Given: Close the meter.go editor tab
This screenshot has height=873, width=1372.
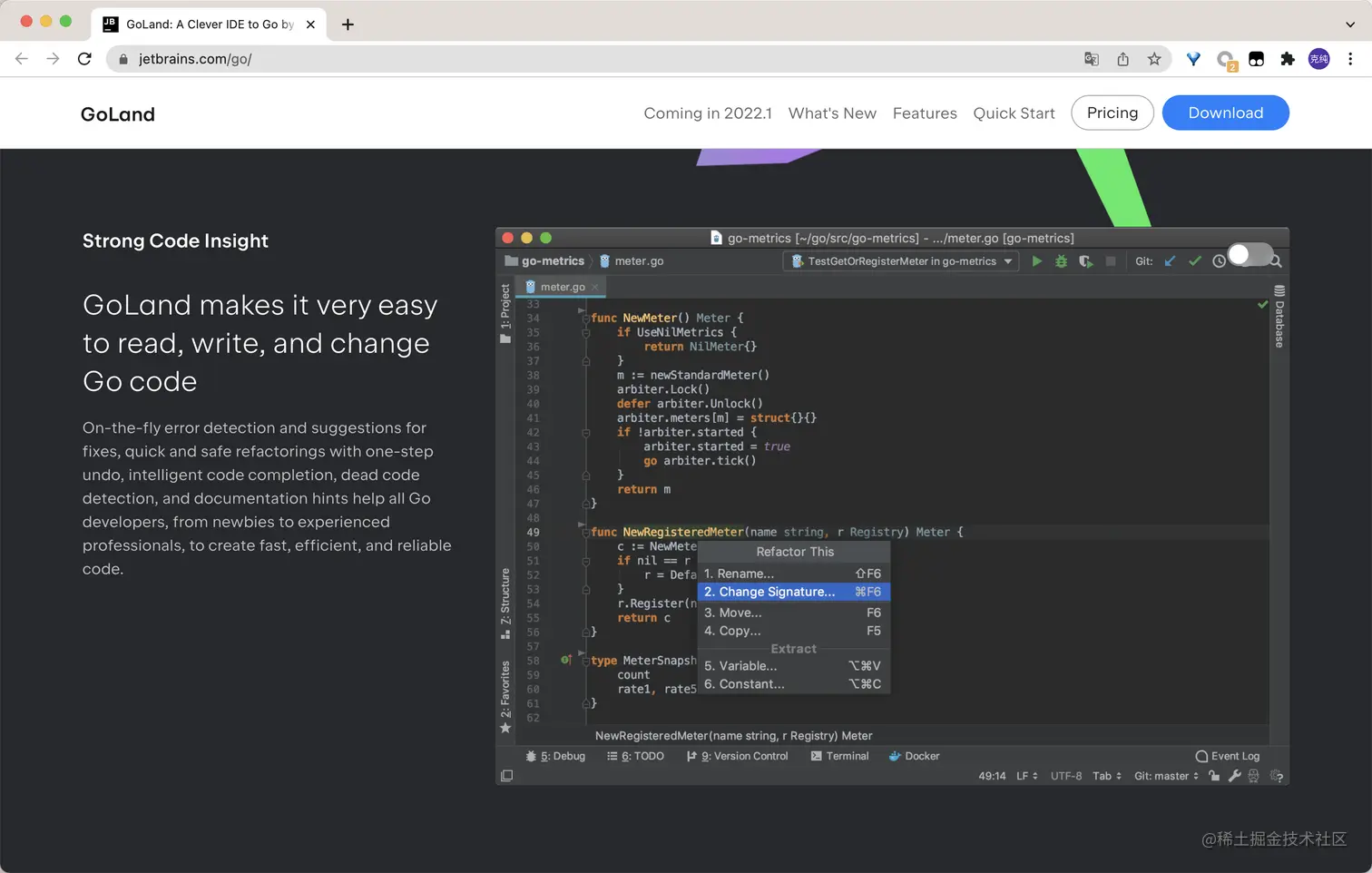Looking at the screenshot, I should (595, 287).
